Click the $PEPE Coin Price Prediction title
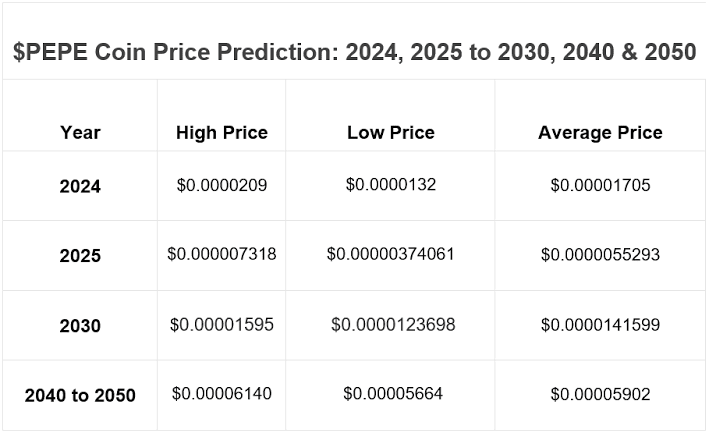 [x=354, y=54]
